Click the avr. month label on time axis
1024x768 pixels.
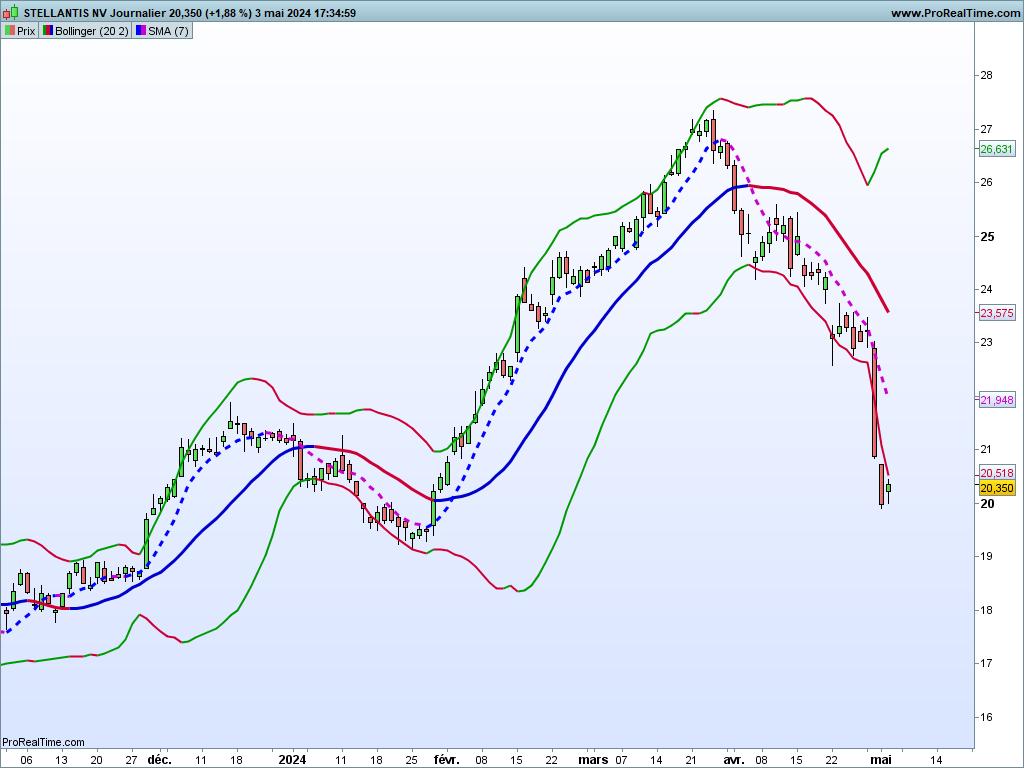tap(734, 760)
